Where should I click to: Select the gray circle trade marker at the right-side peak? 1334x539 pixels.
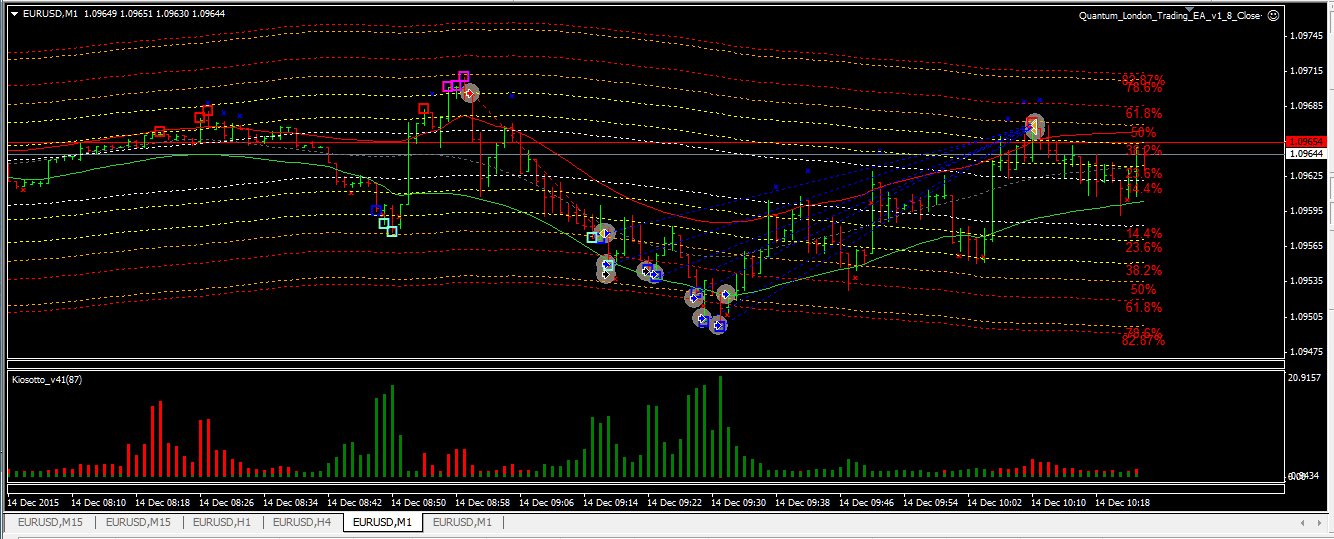point(1035,126)
